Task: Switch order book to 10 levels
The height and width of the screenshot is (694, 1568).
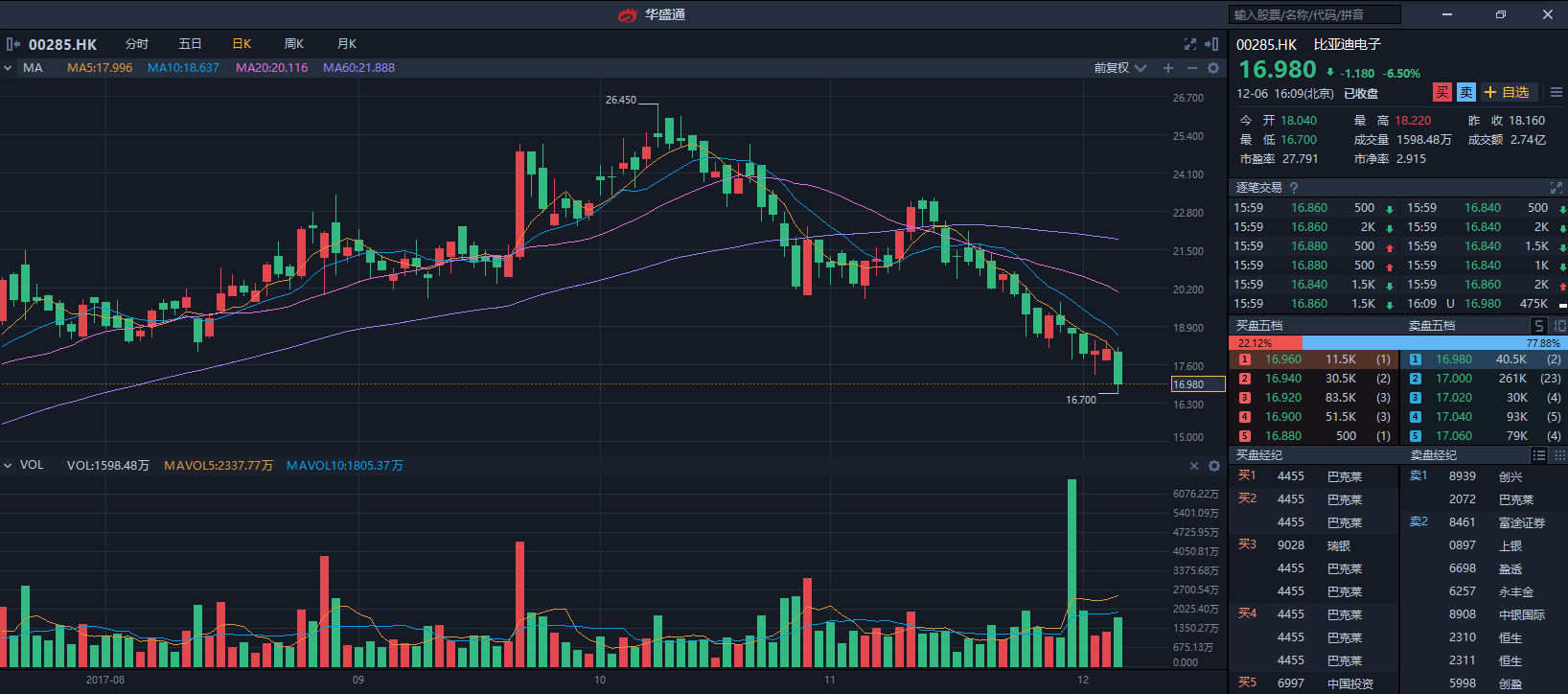Action: pyautogui.click(x=1559, y=326)
